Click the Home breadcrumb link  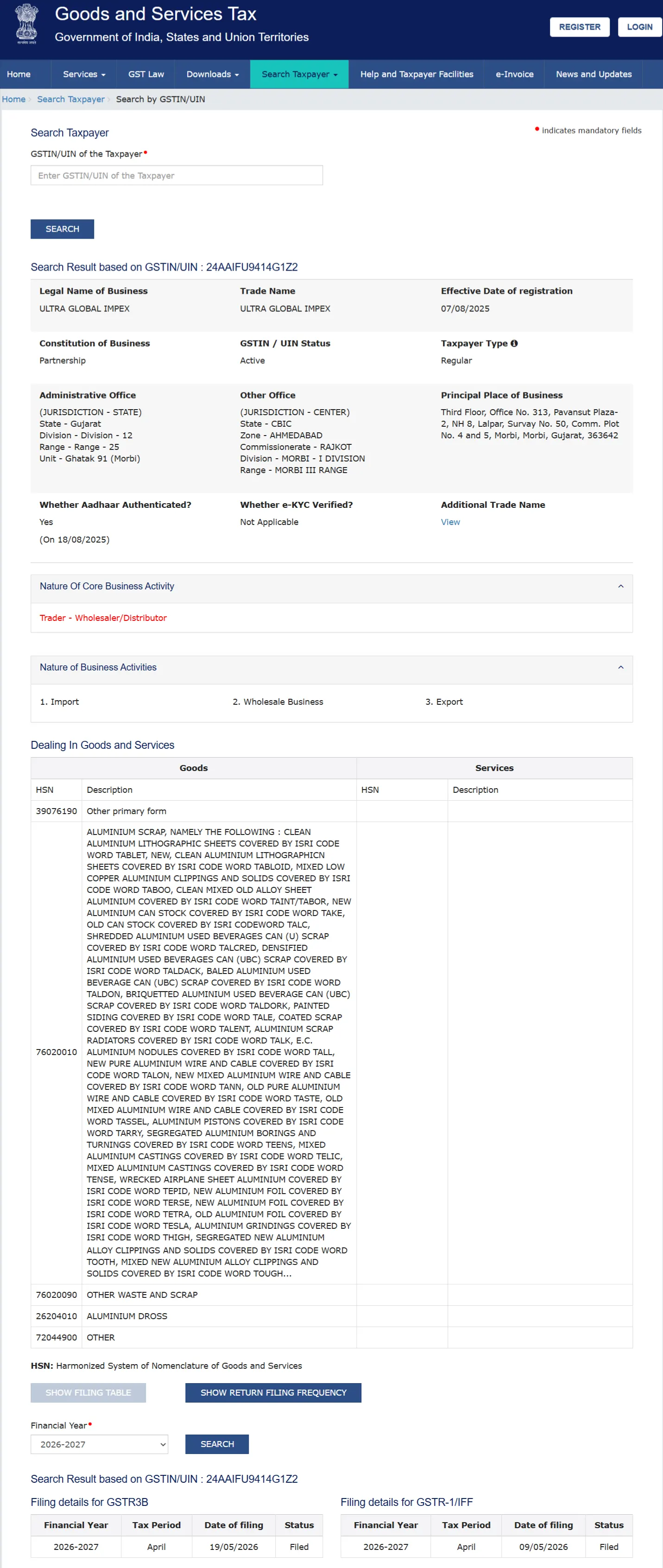[x=13, y=99]
